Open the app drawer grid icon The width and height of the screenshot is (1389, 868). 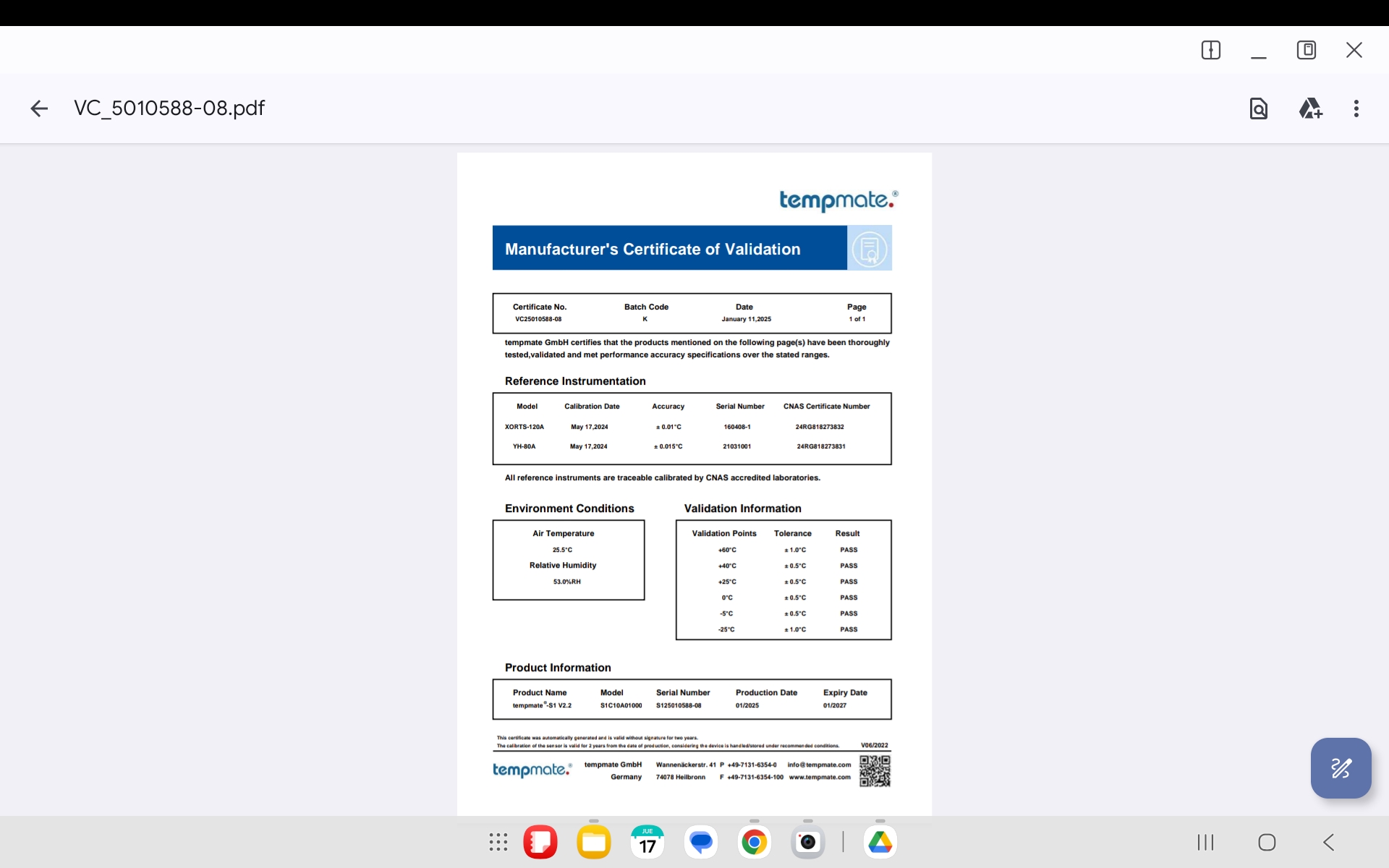(x=498, y=842)
